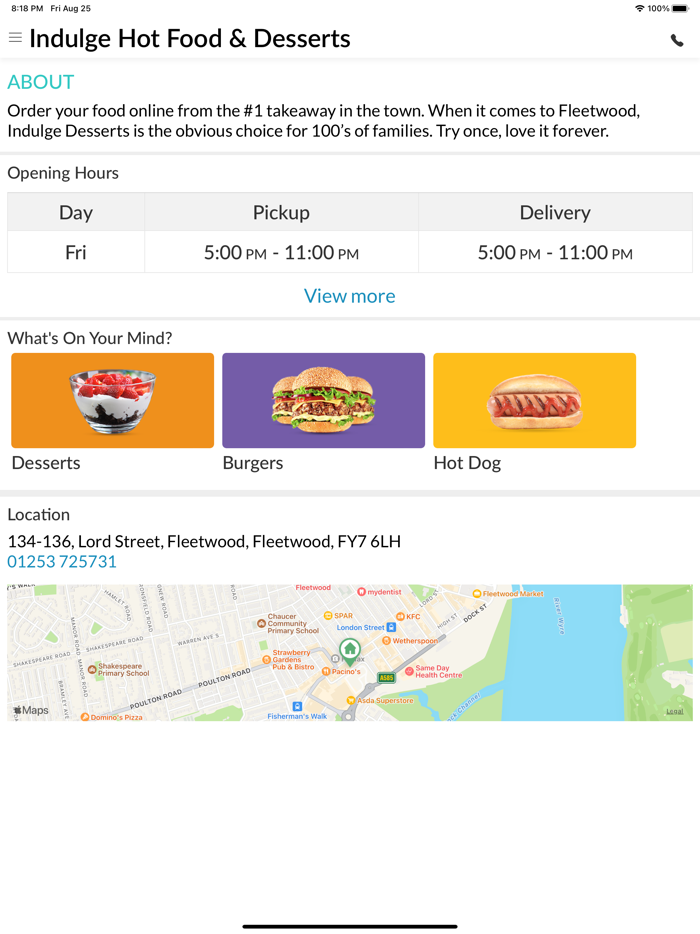Choose the Hot Dog category

(x=534, y=400)
